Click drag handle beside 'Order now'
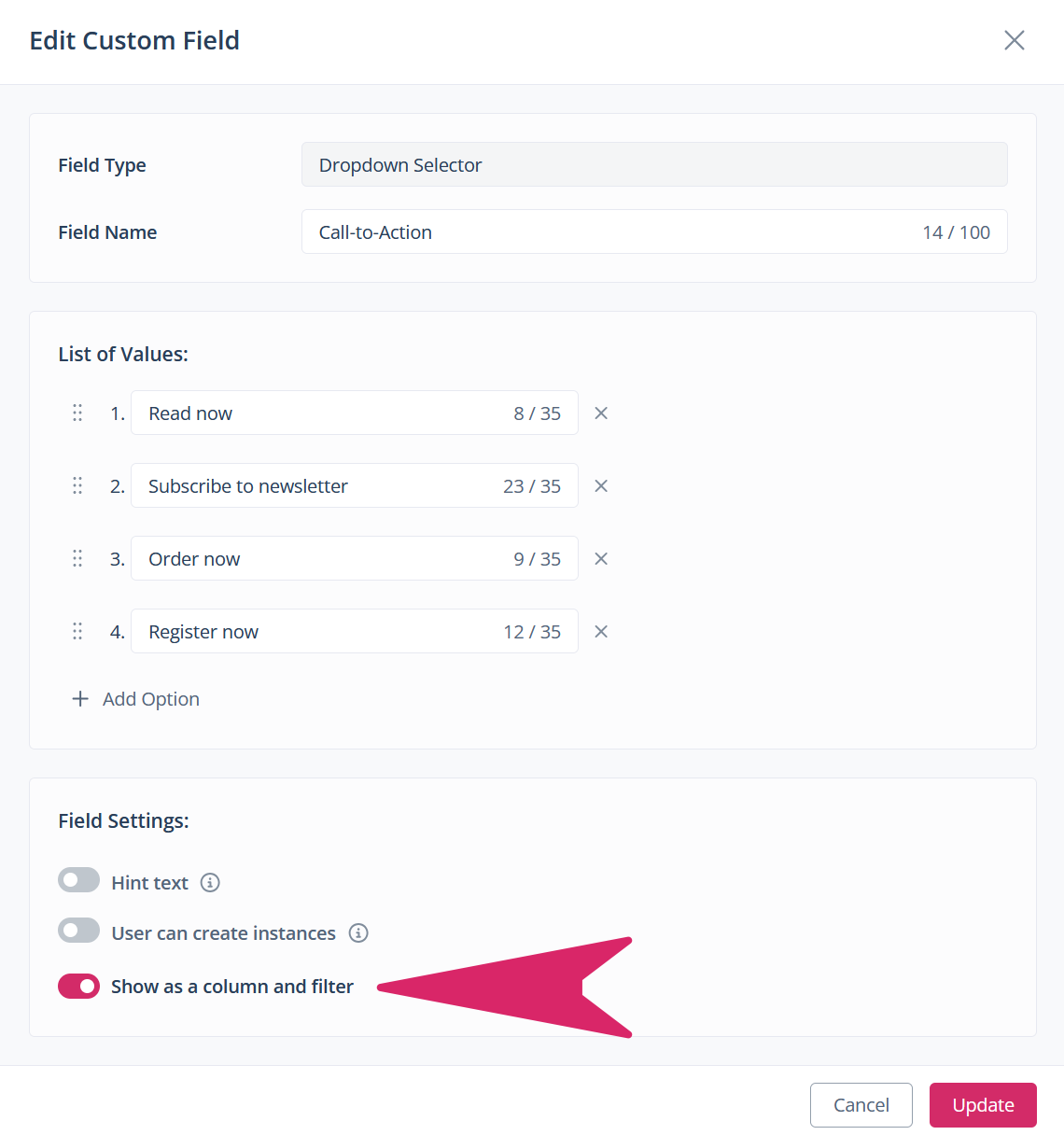 click(x=77, y=558)
